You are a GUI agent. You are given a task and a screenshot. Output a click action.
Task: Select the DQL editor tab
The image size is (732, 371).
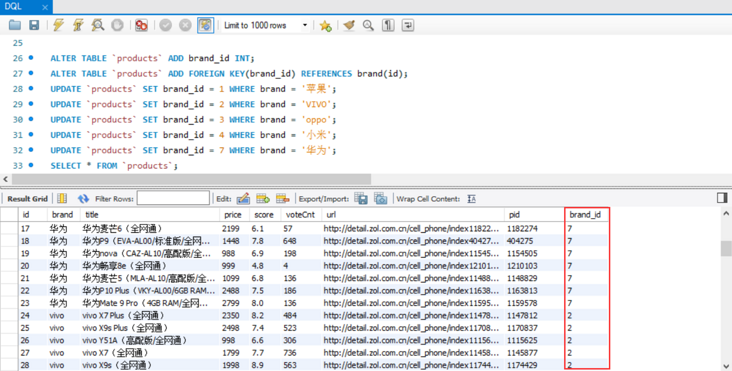tap(14, 7)
